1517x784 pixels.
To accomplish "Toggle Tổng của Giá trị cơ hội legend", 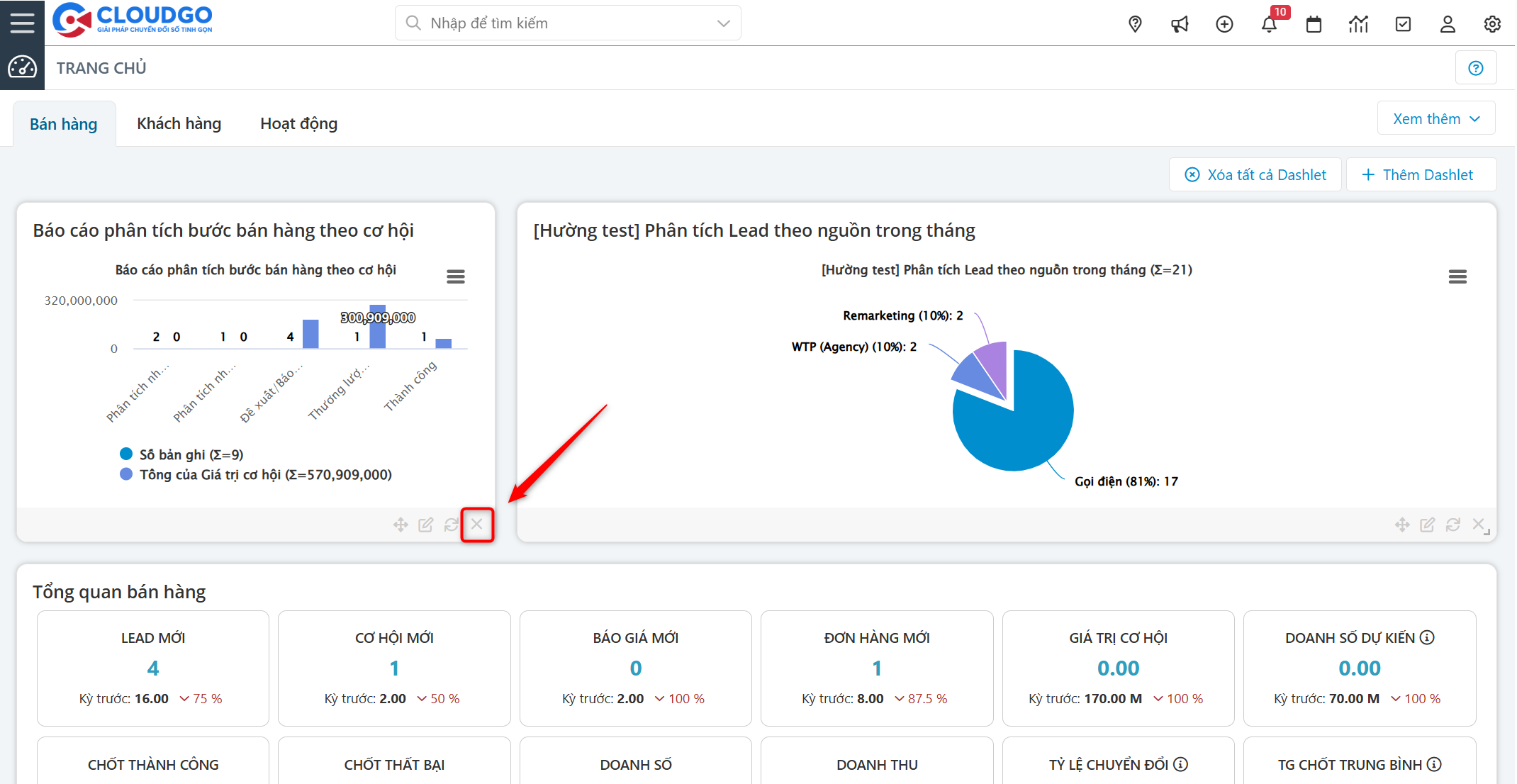I will click(264, 474).
